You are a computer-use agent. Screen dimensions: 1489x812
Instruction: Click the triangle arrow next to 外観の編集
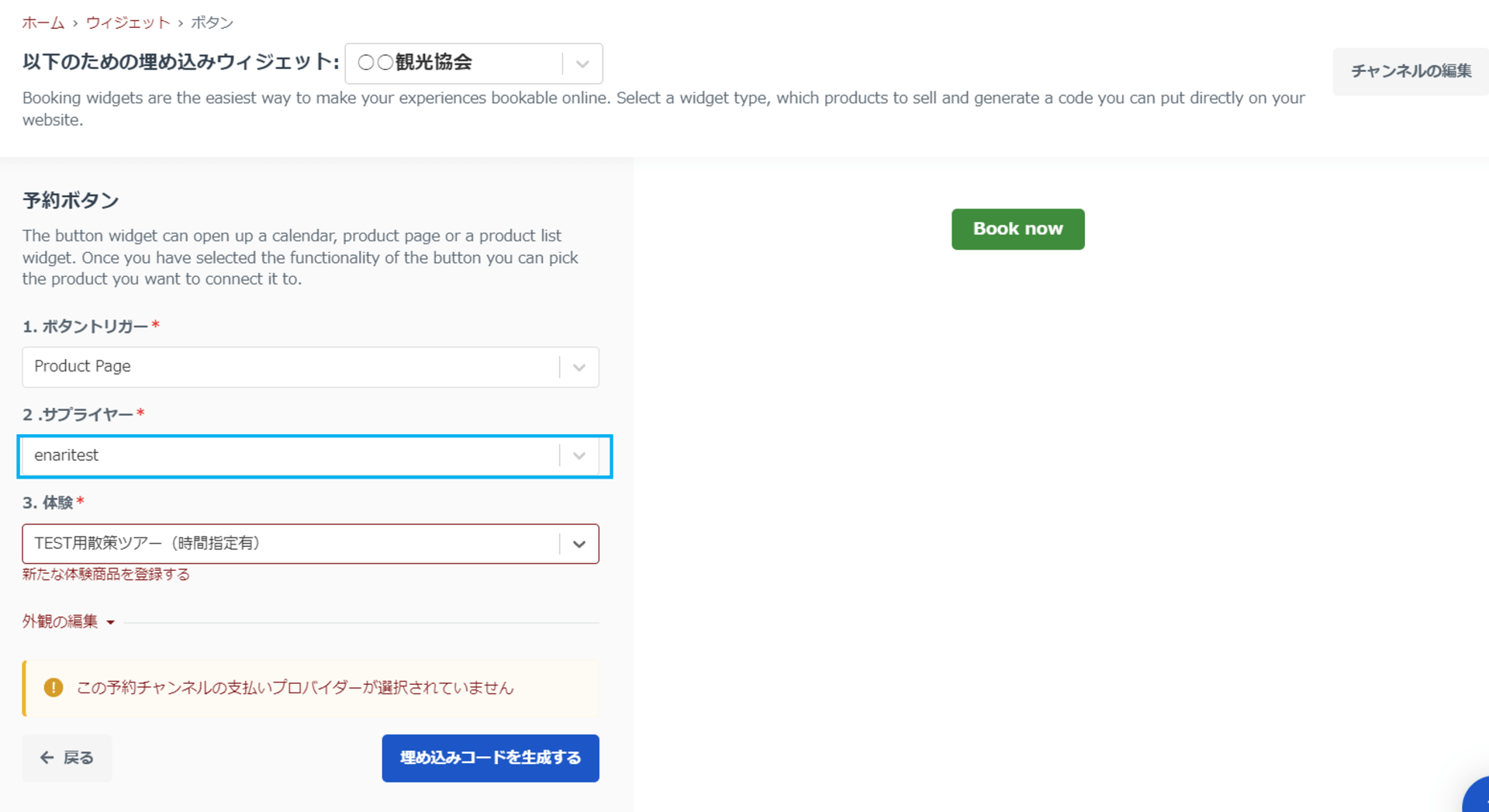tap(111, 623)
